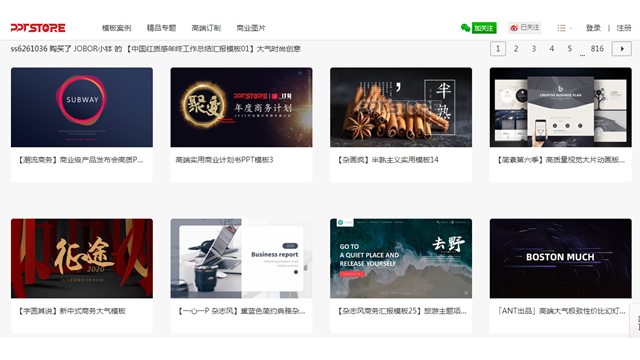Open the BOSTON MUCH template thumbnail

pyautogui.click(x=560, y=258)
